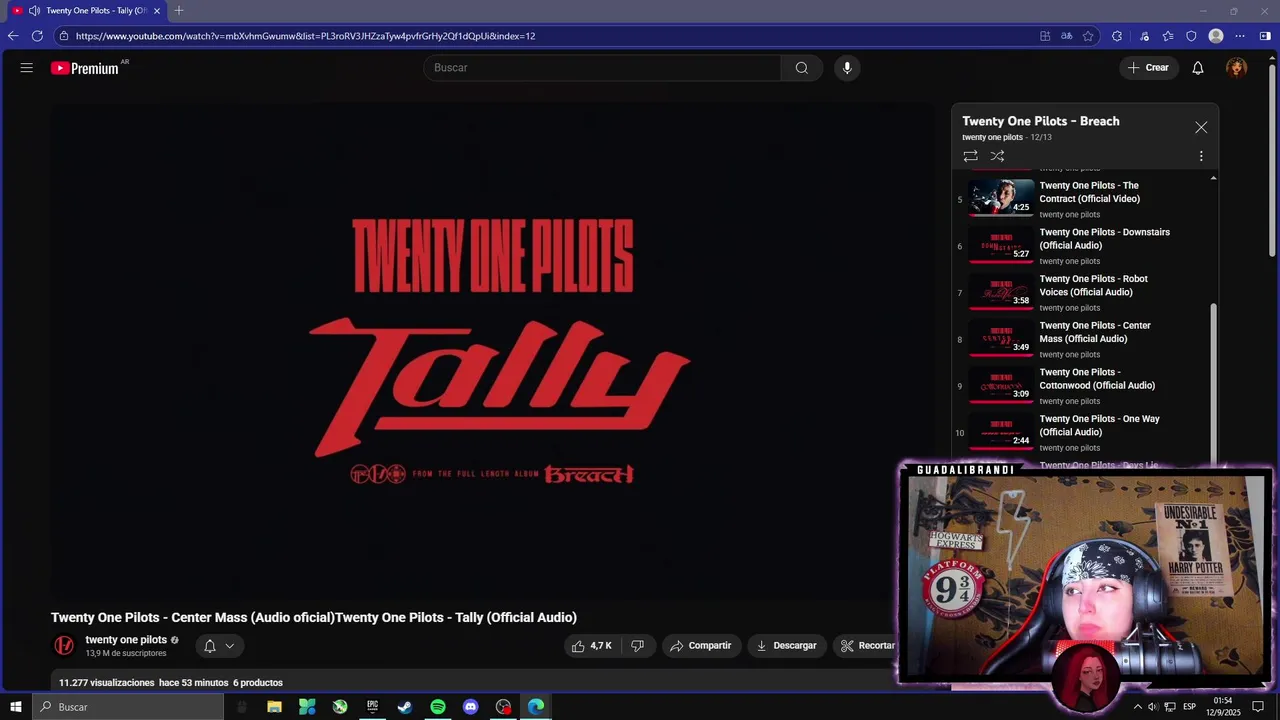Open the Cottonwood video thumbnail
Screen dimensions: 1280x720
point(1001,384)
